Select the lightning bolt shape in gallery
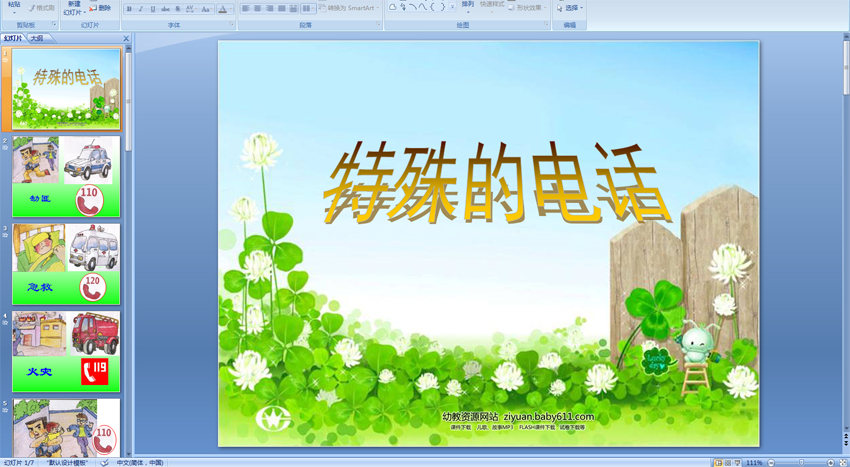The image size is (850, 467). point(403,7)
